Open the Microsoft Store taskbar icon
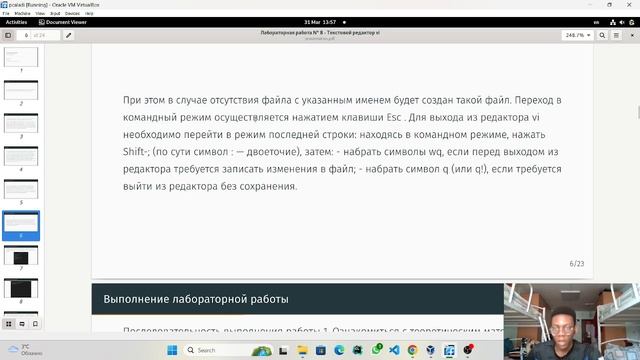This screenshot has height=360, width=640. coord(321,350)
